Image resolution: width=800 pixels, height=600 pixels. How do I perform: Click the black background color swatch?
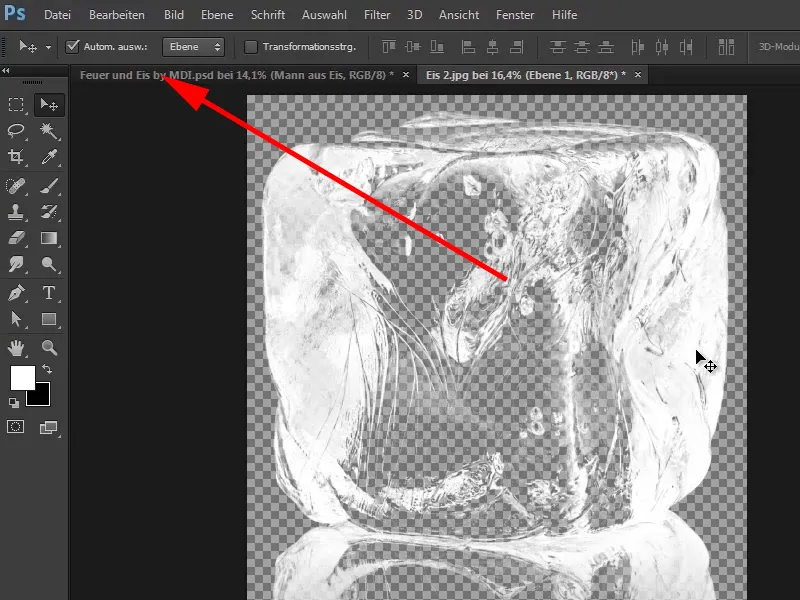point(42,397)
